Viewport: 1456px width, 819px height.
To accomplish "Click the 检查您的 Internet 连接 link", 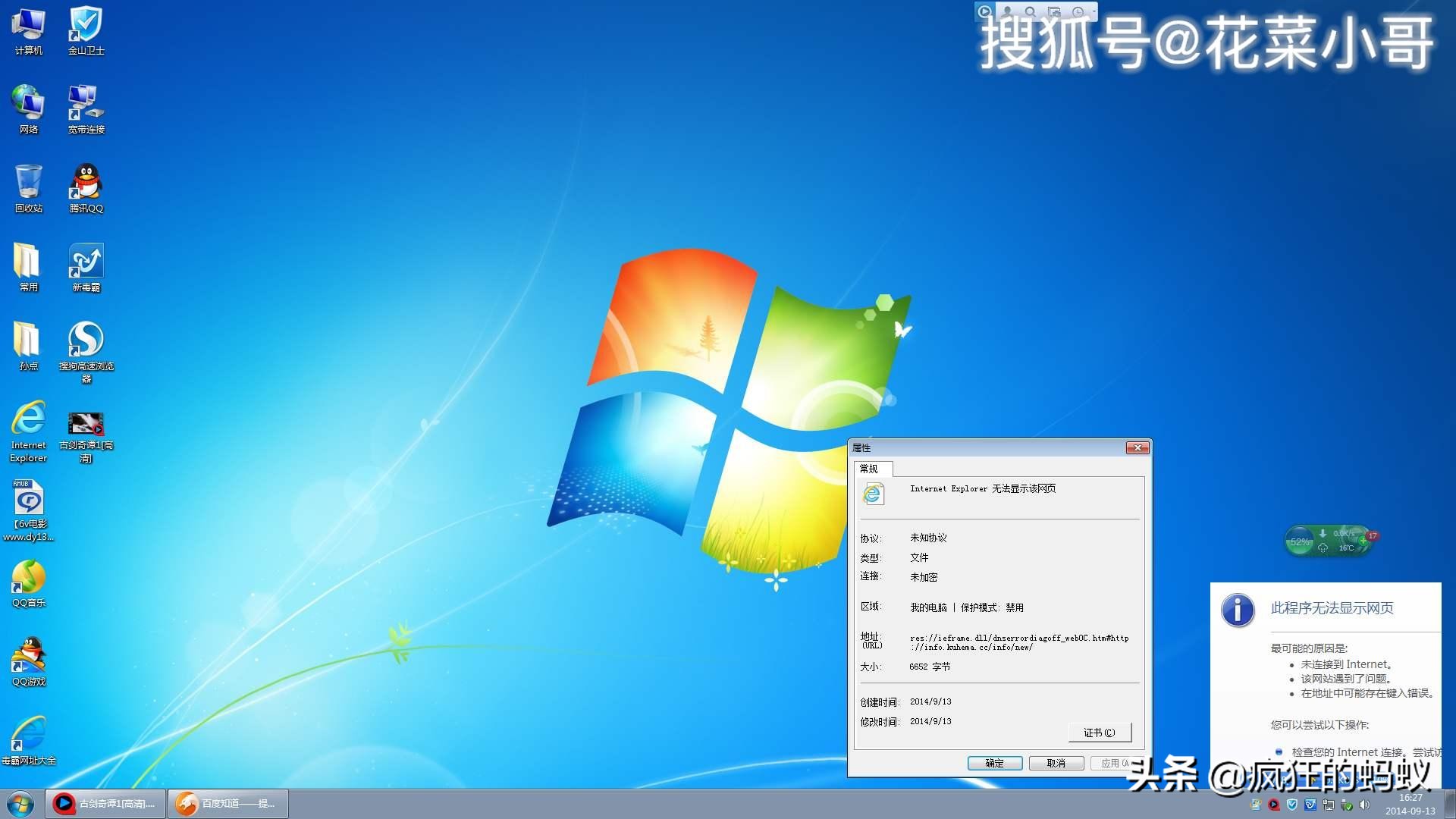I will pyautogui.click(x=1357, y=752).
